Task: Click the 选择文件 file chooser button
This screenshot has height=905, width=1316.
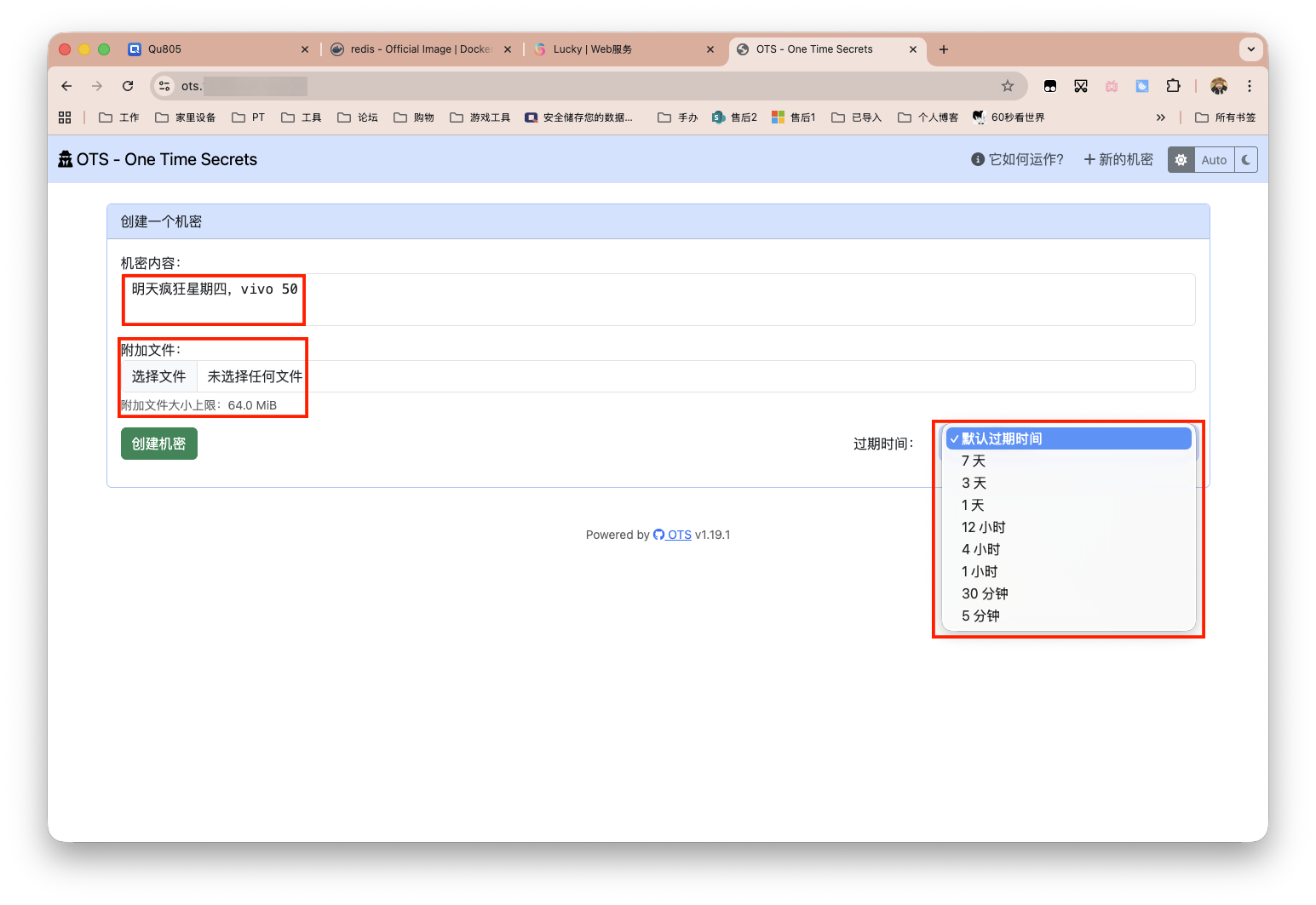Action: point(158,376)
